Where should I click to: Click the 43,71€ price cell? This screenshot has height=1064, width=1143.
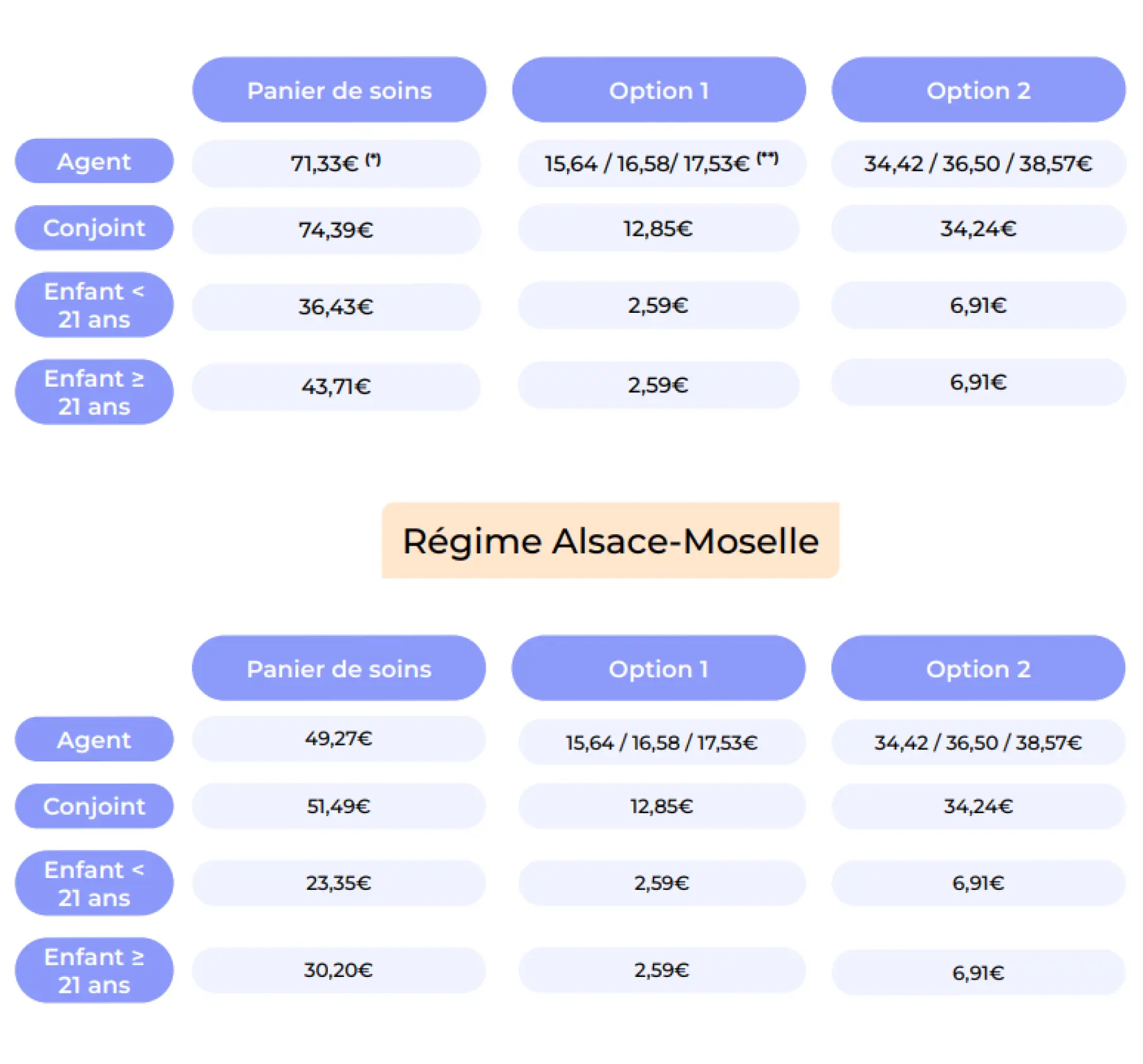[336, 387]
